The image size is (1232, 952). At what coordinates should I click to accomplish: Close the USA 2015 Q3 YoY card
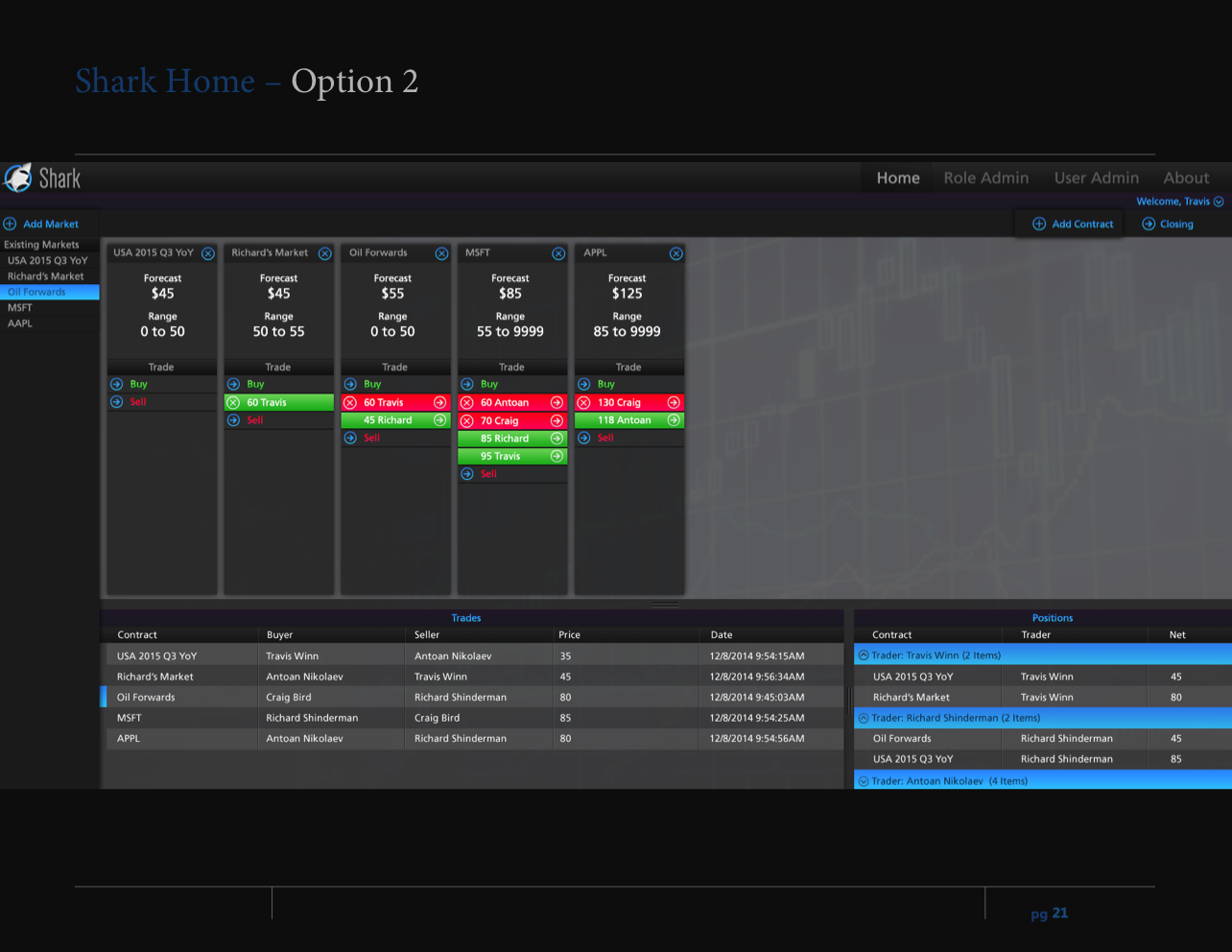pyautogui.click(x=208, y=253)
